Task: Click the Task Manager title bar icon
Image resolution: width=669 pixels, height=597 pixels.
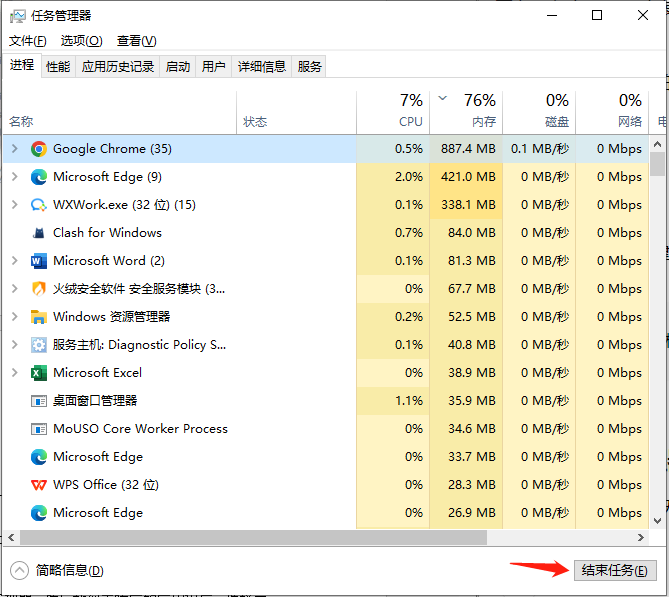Action: click(x=17, y=16)
